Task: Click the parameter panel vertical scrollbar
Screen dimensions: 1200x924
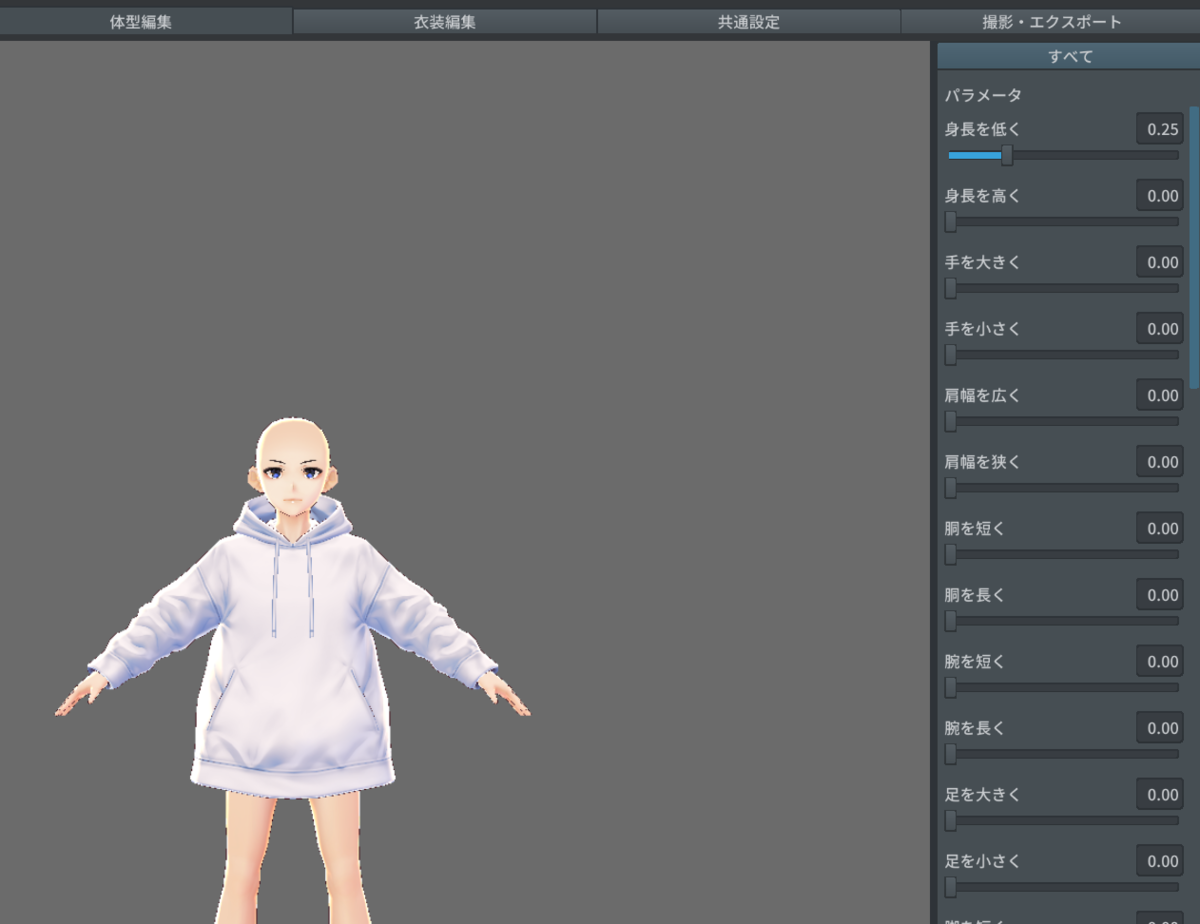Action: tap(1194, 247)
